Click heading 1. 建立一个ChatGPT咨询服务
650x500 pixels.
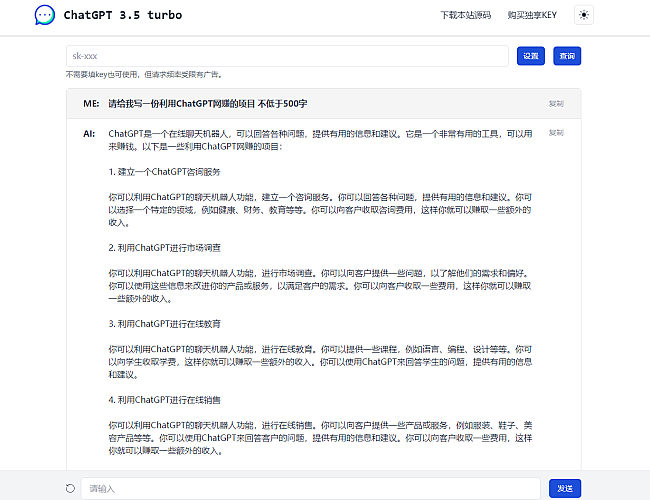pos(164,171)
